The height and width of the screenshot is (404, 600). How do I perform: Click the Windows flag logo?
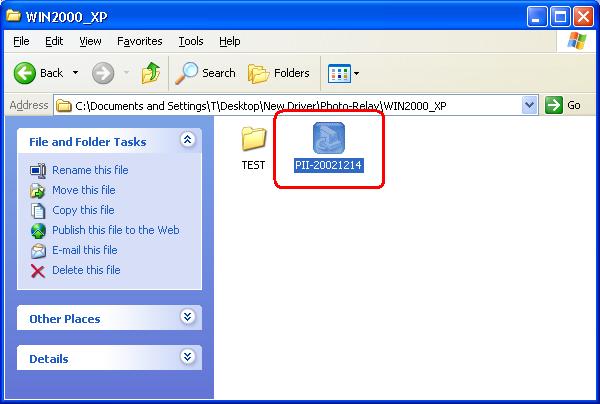tap(576, 41)
